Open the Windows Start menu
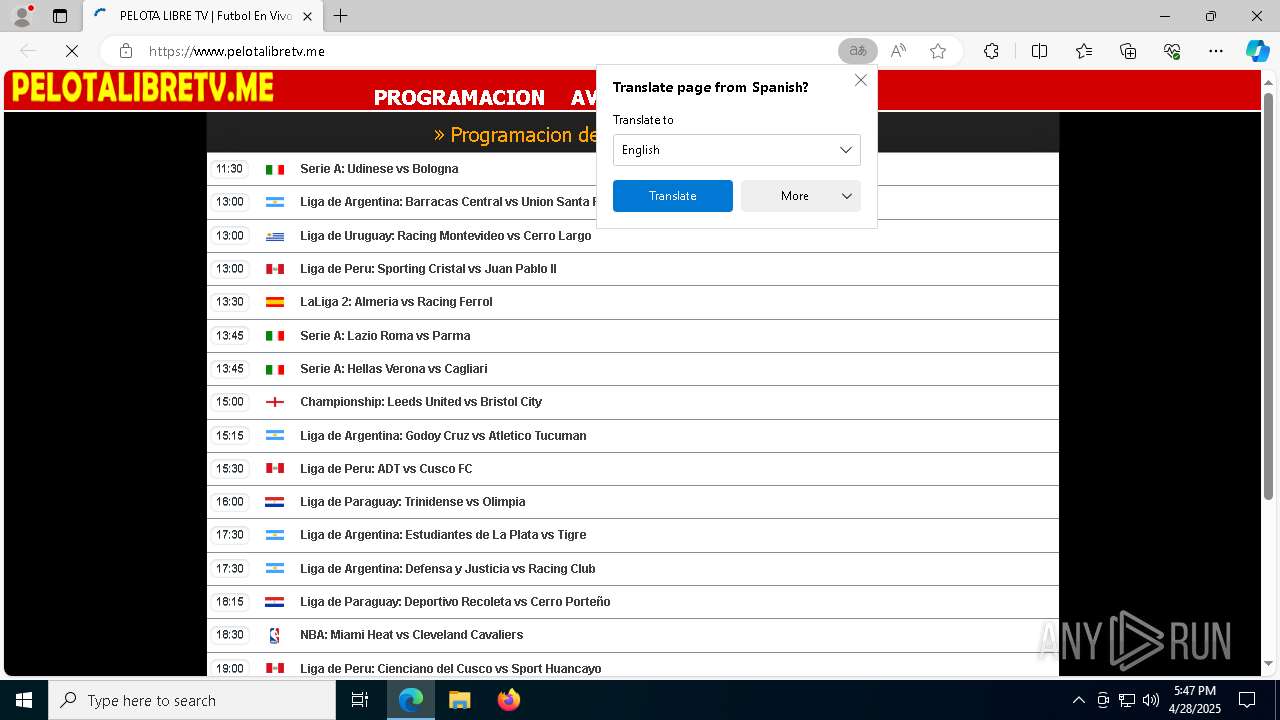 pyautogui.click(x=24, y=700)
